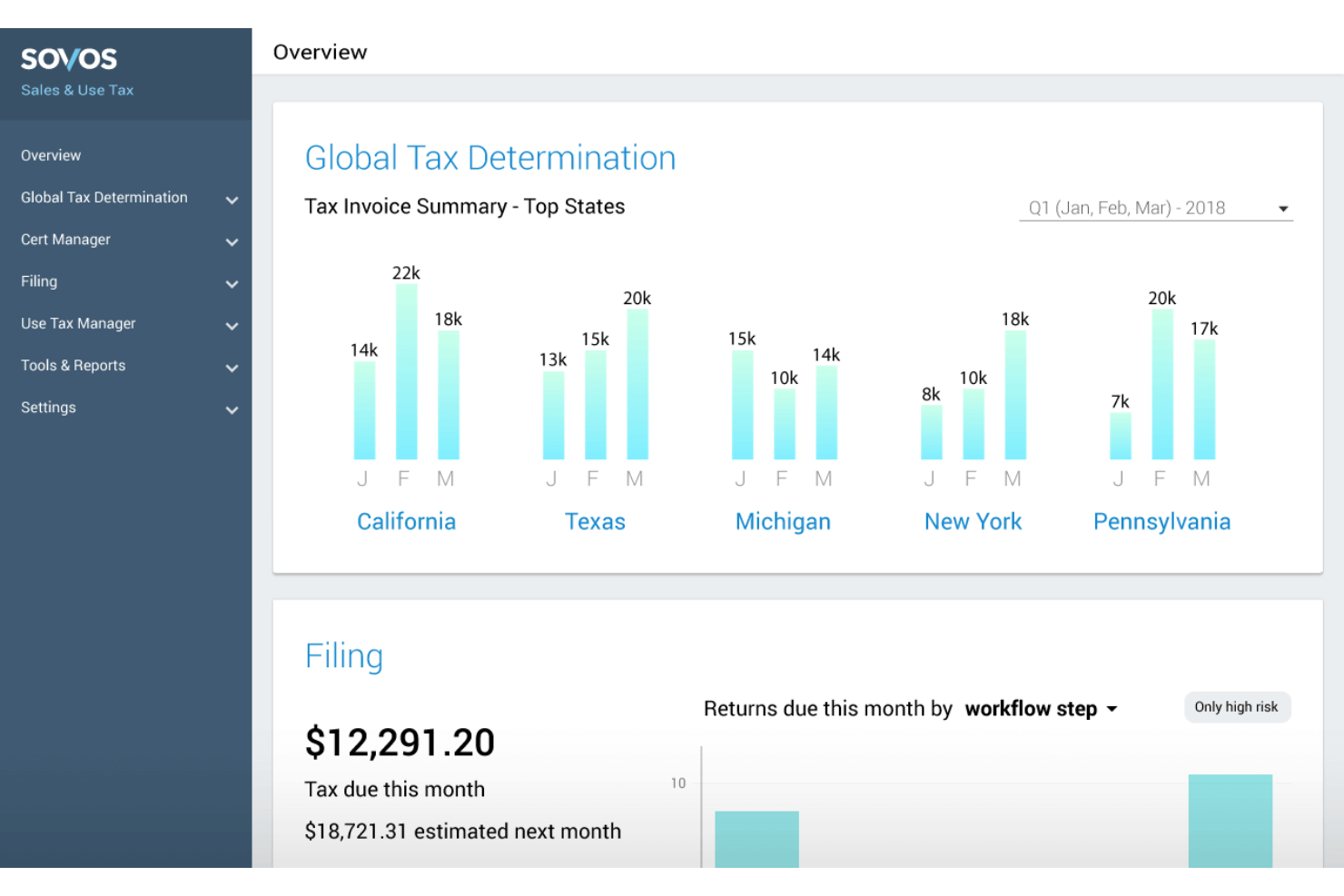This screenshot has height=896, width=1344.
Task: Open the California state link
Action: coord(406,522)
